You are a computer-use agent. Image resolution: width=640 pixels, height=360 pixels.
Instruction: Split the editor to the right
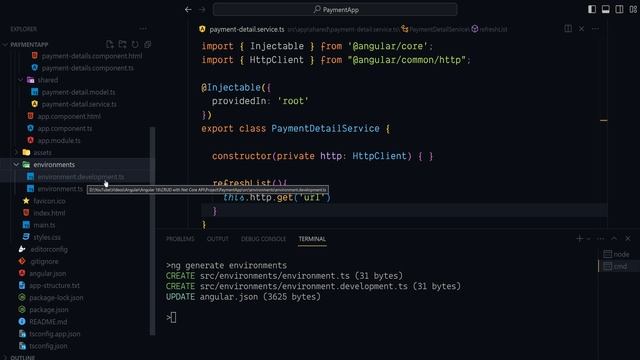[568, 29]
